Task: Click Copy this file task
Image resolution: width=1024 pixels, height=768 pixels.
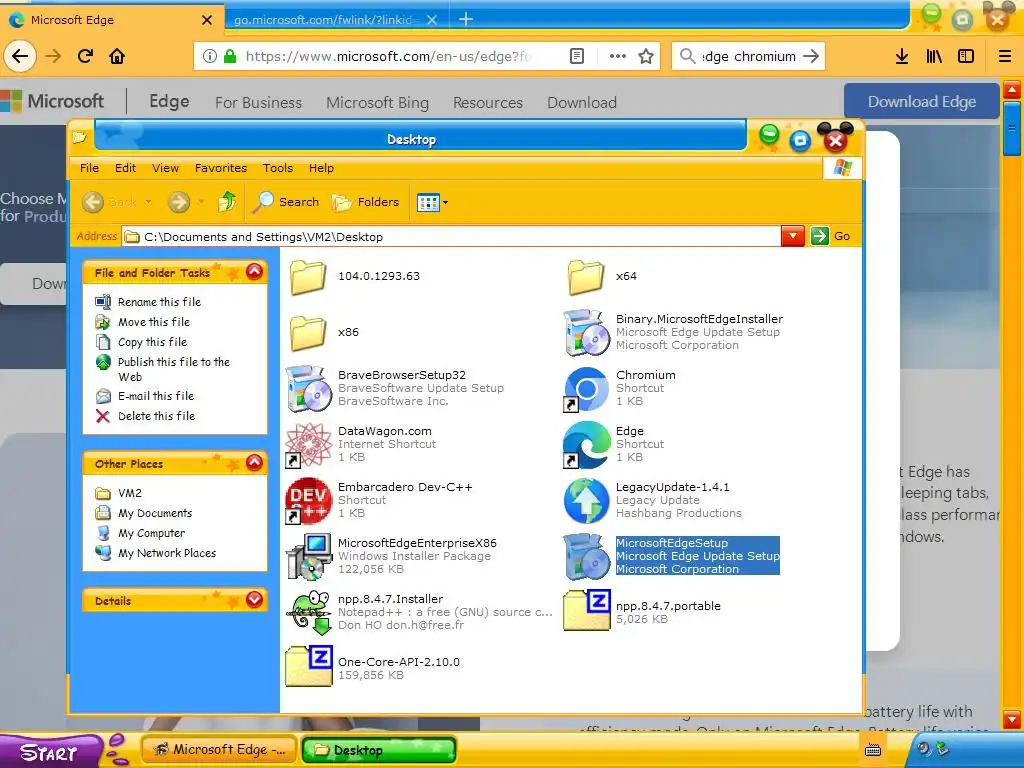Action: (142, 342)
